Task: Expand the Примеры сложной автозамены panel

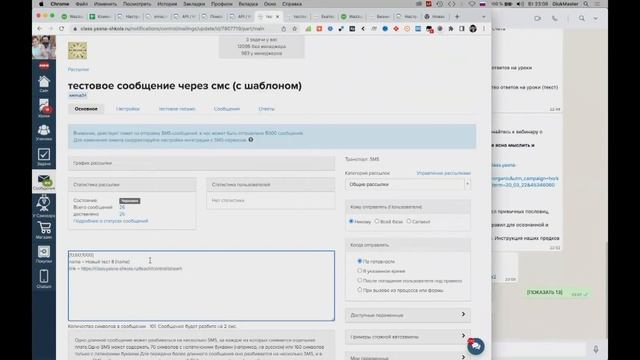Action: 408,336
